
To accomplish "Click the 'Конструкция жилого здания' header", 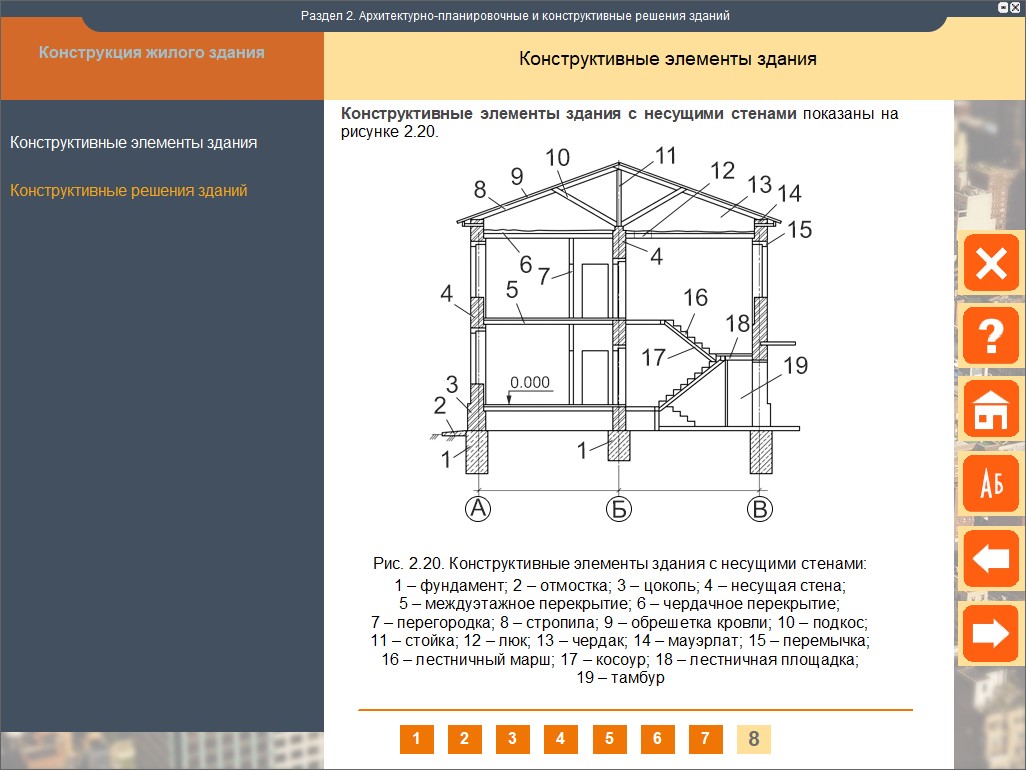I will coord(152,52).
